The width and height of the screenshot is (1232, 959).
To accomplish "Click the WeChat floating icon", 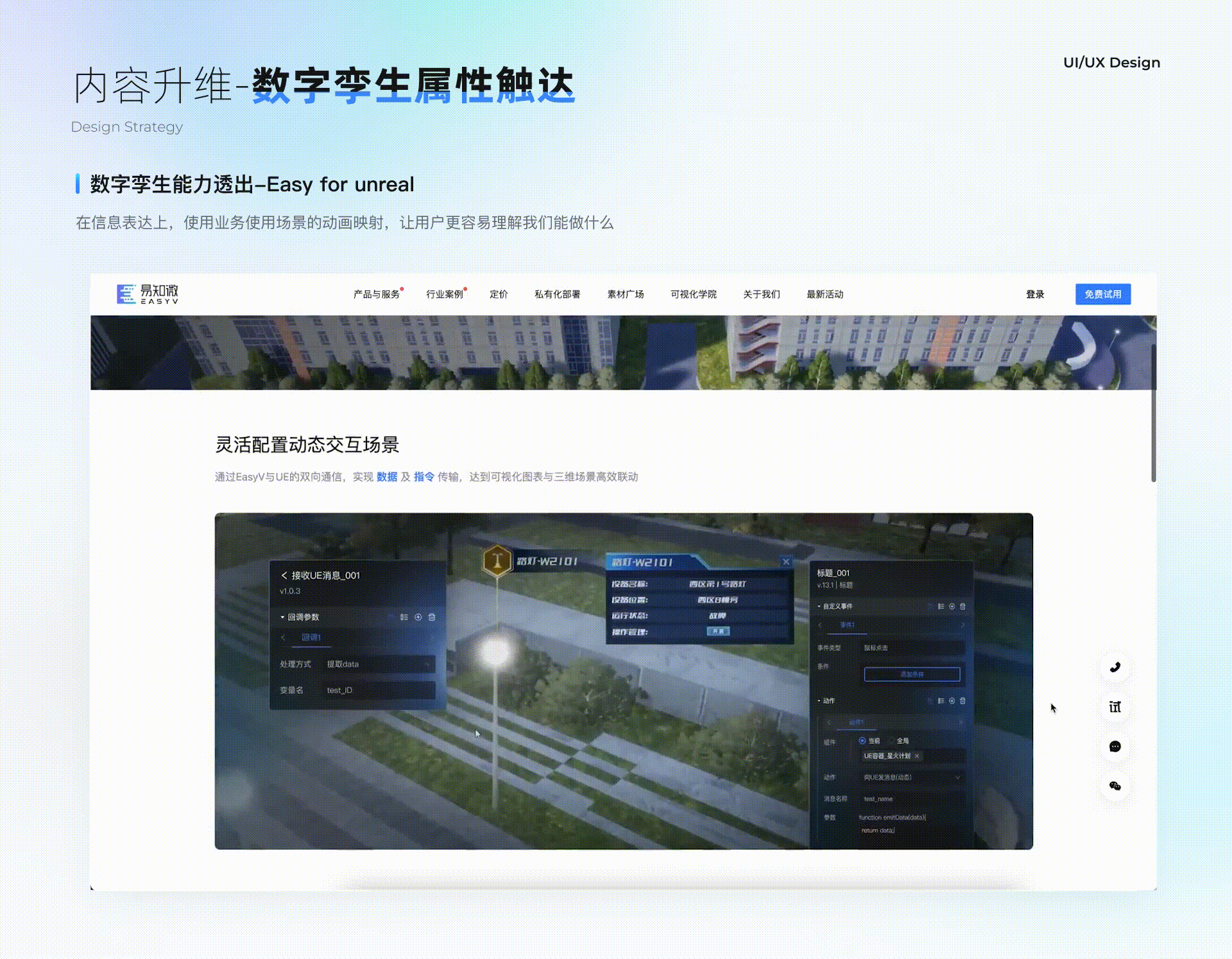I will [x=1115, y=786].
